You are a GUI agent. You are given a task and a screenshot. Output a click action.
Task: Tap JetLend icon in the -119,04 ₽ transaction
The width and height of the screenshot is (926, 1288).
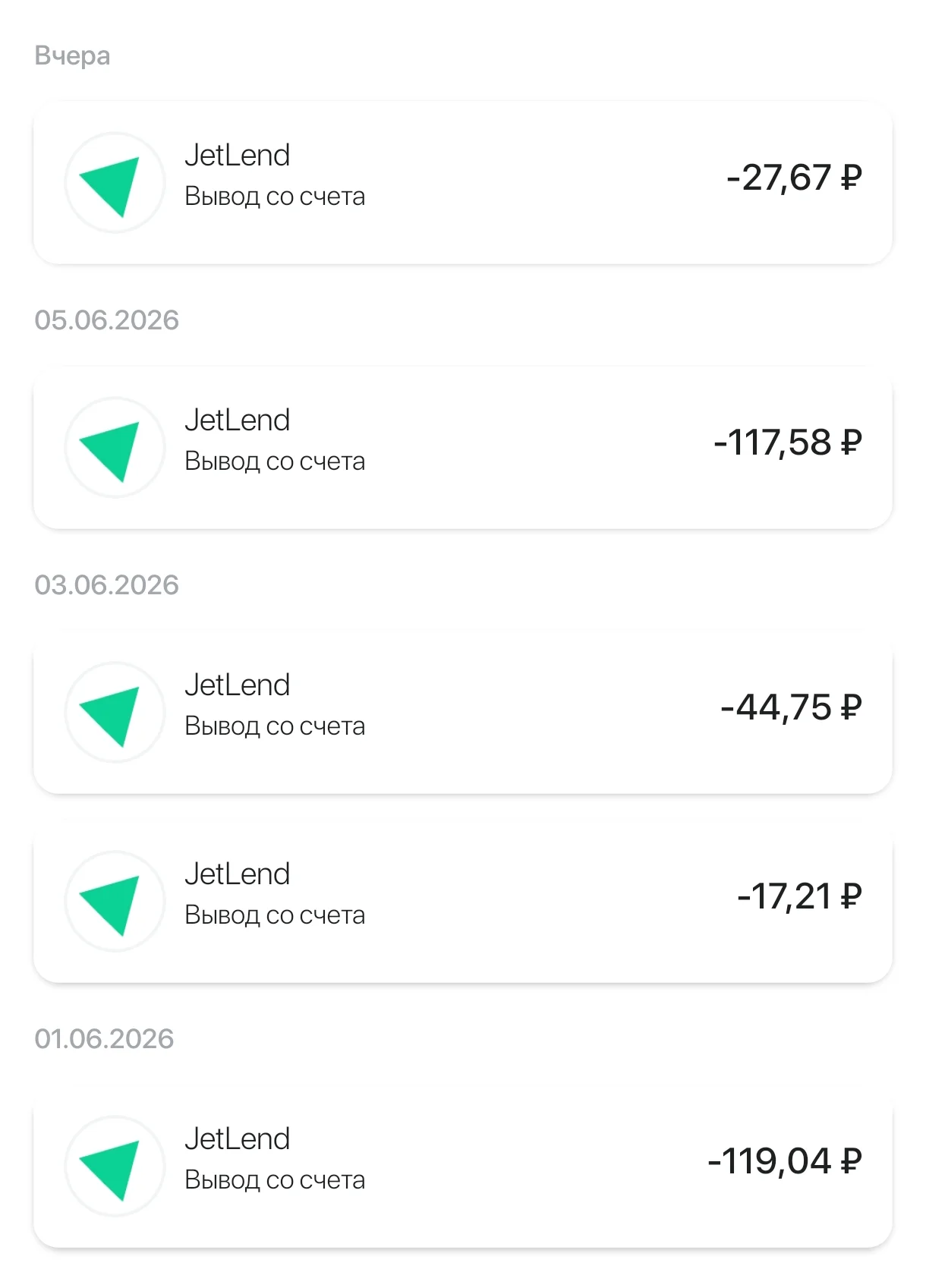click(x=115, y=1167)
